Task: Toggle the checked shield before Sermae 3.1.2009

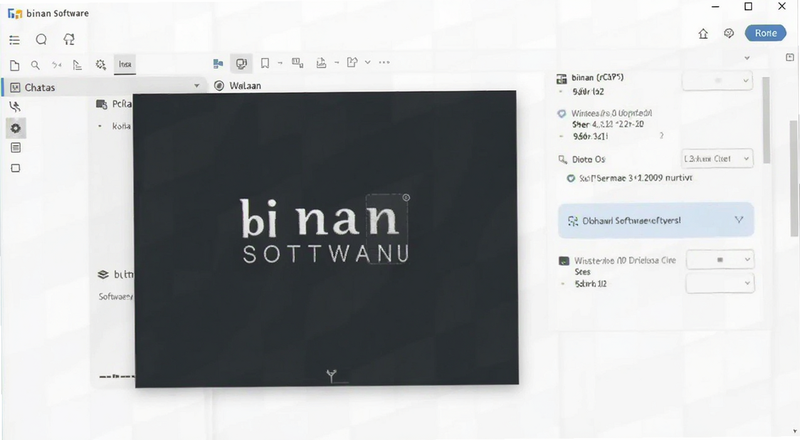Action: tap(571, 179)
